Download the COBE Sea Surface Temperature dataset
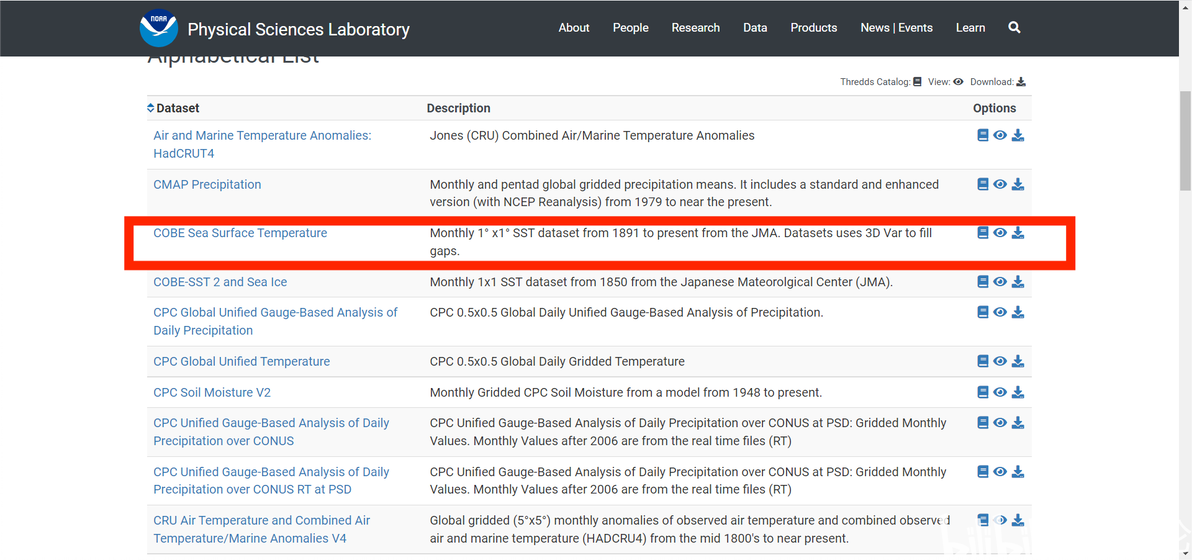The image size is (1192, 560). tap(1018, 233)
